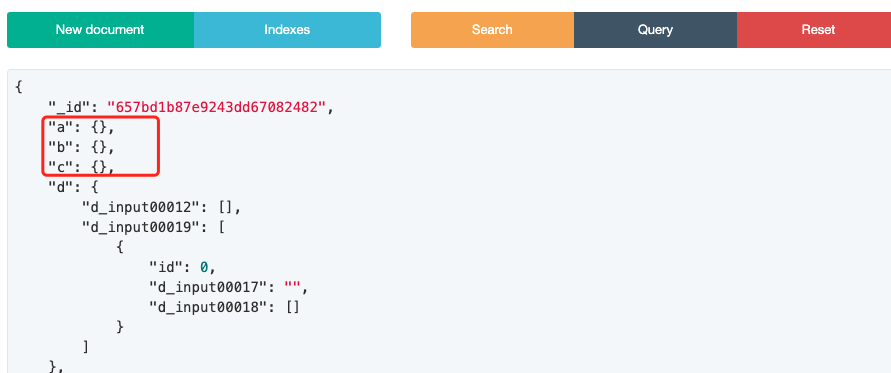Click the orange Search button
Viewport: 891px width, 373px height.
pos(492,30)
